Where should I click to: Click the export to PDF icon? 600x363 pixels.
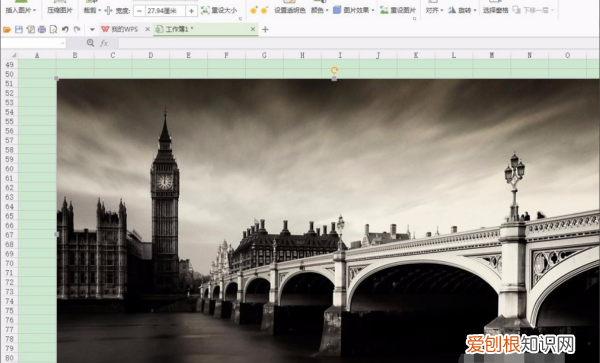30,29
